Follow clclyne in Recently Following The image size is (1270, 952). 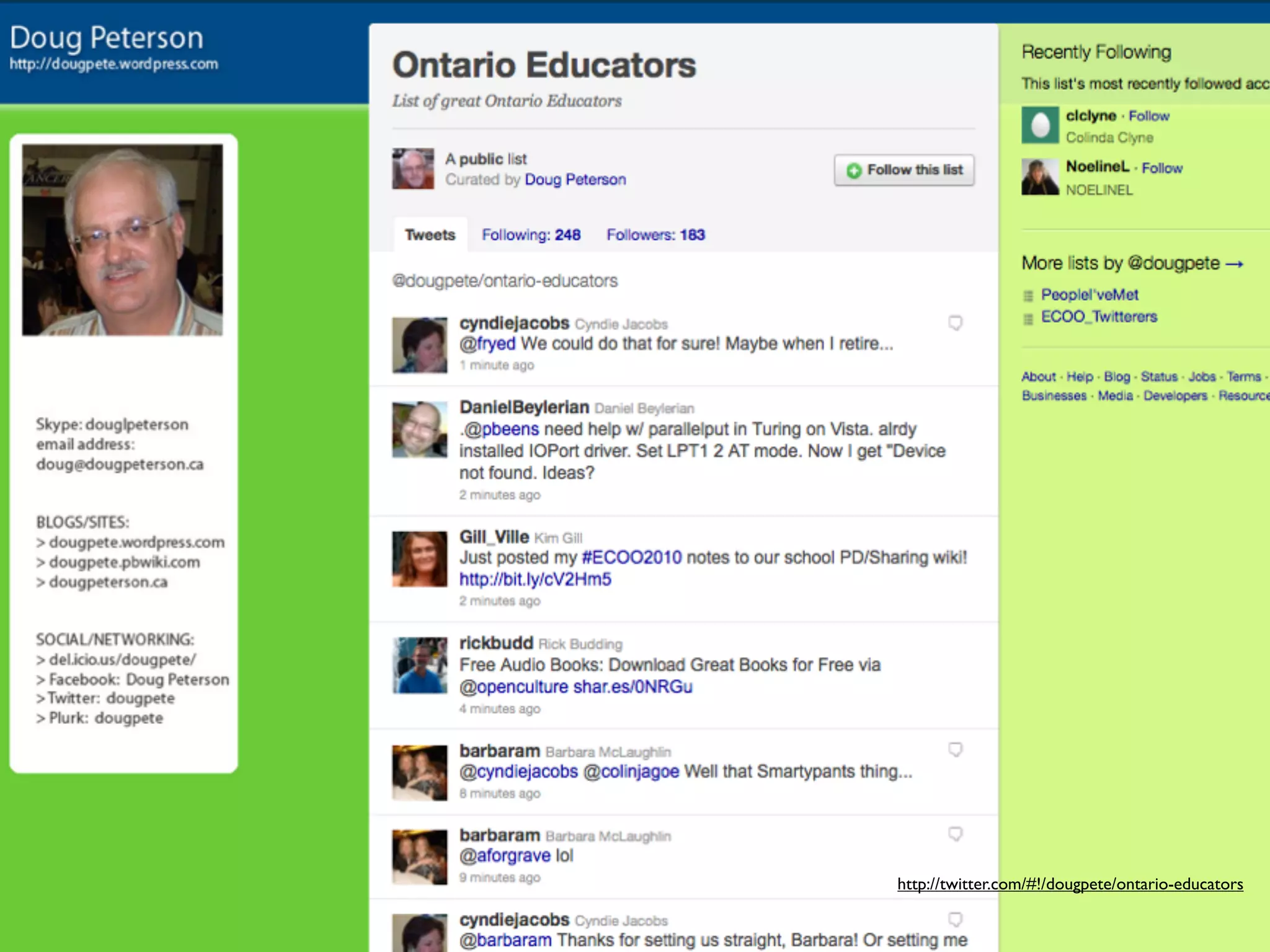click(x=1149, y=117)
